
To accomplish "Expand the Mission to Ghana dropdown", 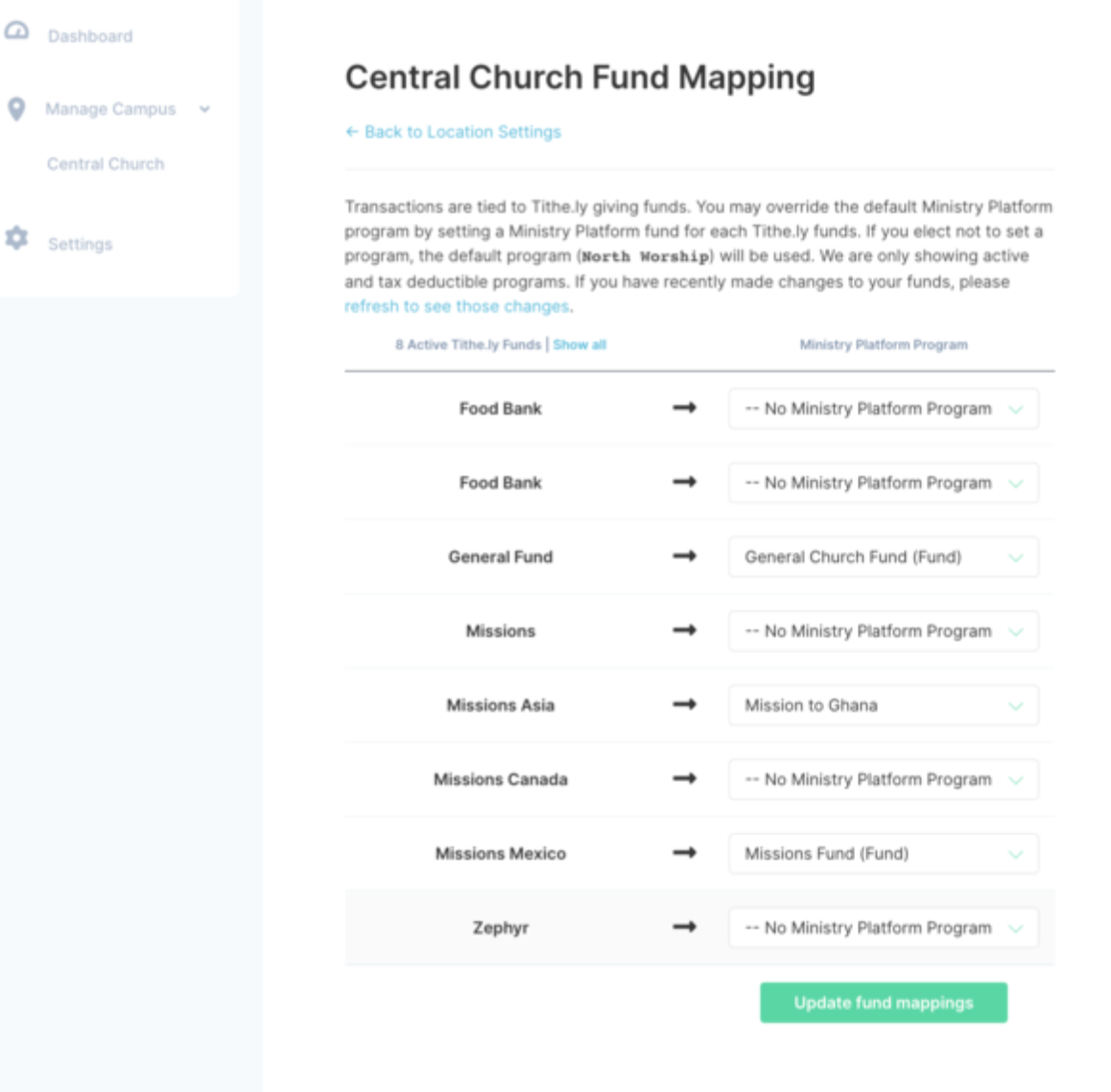I will (x=882, y=705).
